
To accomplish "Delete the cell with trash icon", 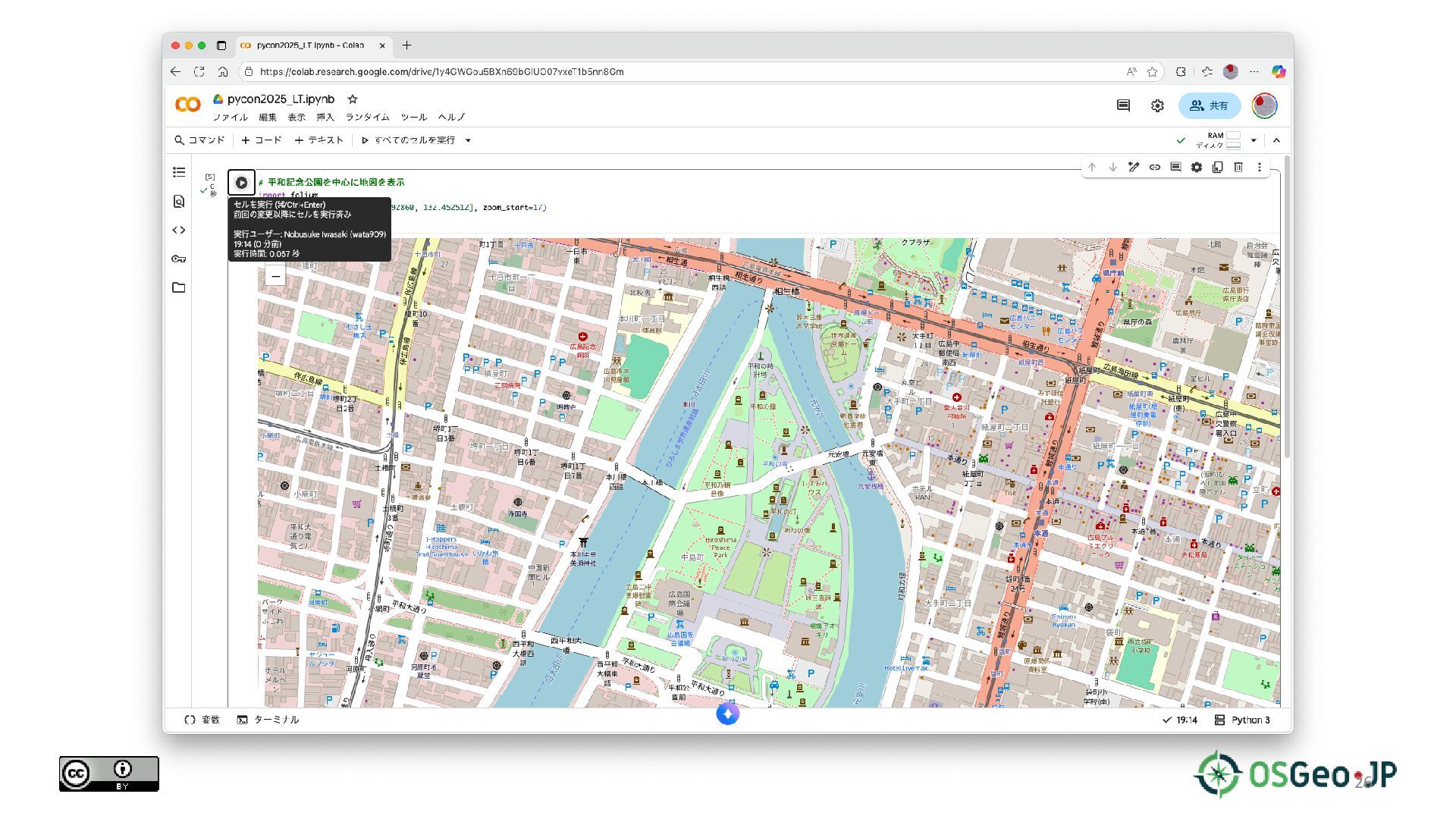I will [1238, 167].
